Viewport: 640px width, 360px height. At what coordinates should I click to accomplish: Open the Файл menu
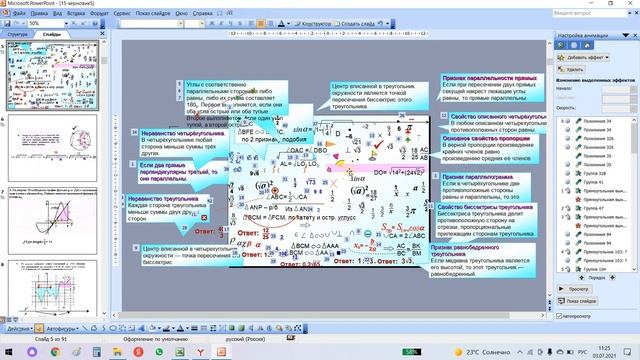coord(19,13)
